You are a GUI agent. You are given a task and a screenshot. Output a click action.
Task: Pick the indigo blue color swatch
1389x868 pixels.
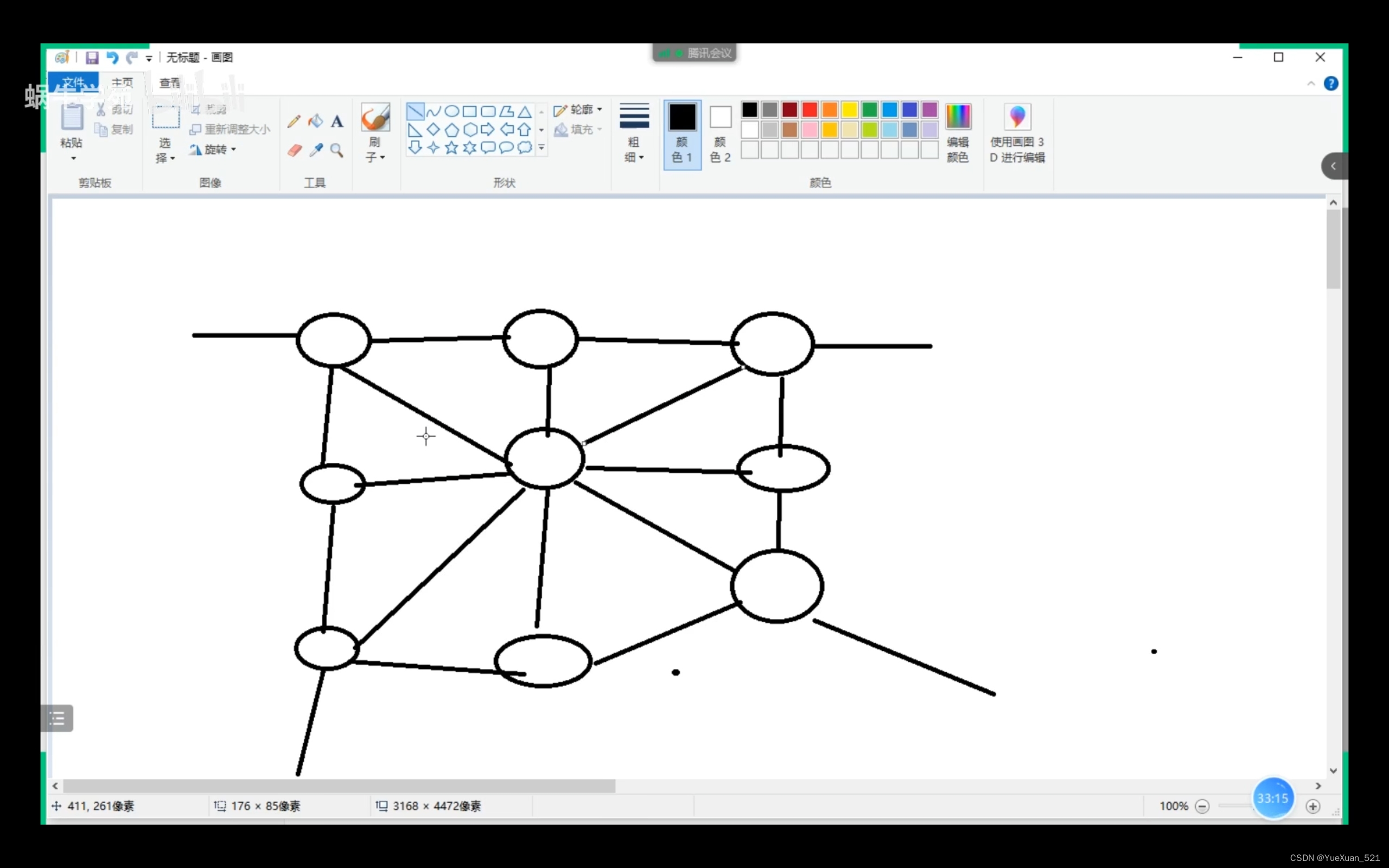(909, 110)
